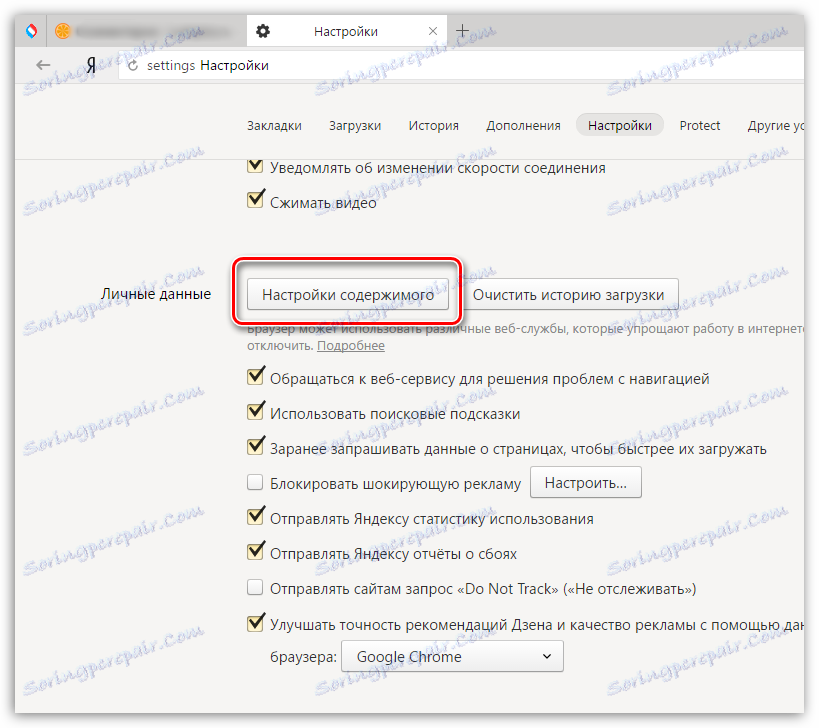Toggle the Сжимать видео checkbox

[255, 201]
